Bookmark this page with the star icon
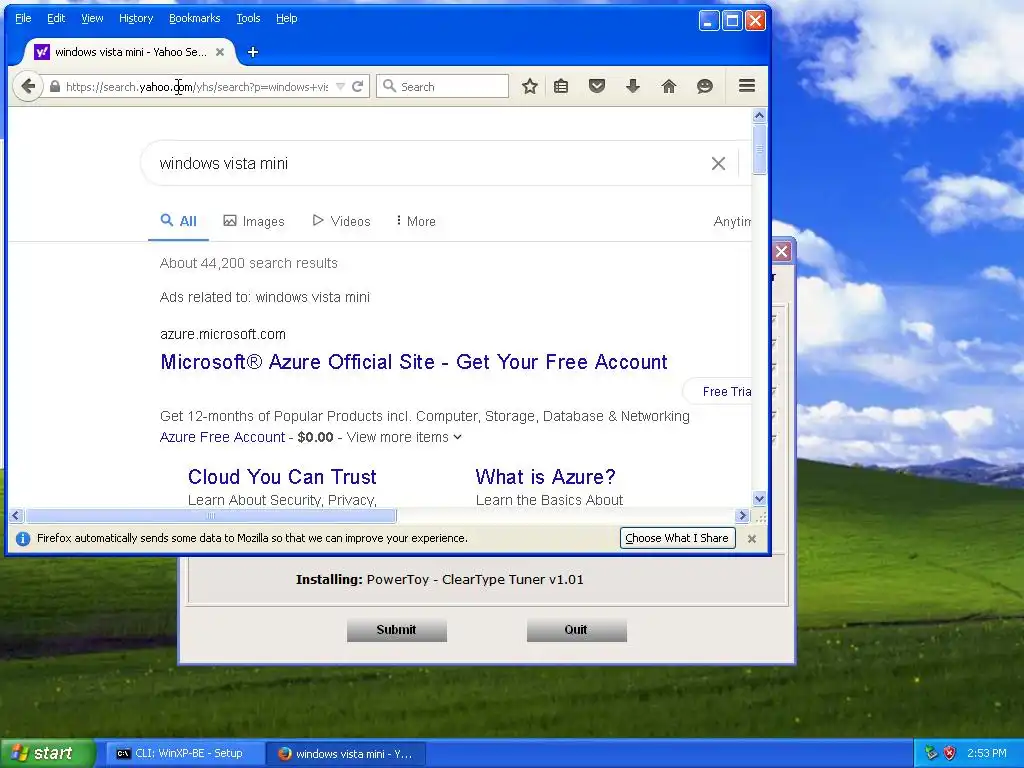 [530, 86]
